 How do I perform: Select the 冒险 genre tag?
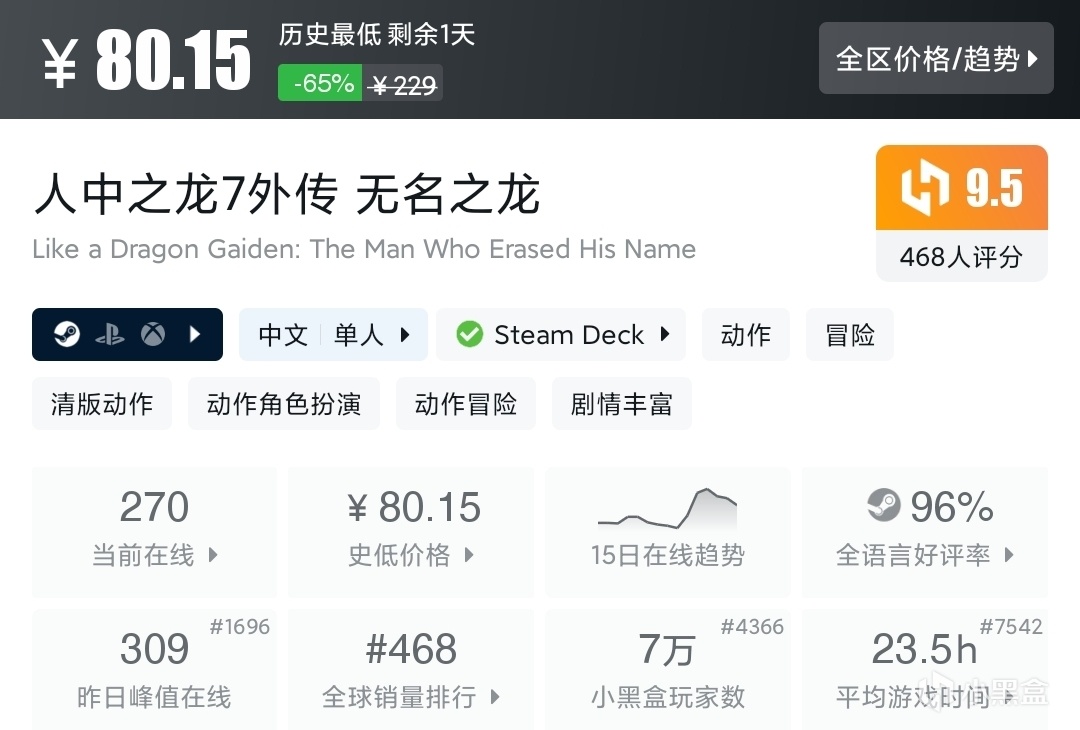coord(850,335)
